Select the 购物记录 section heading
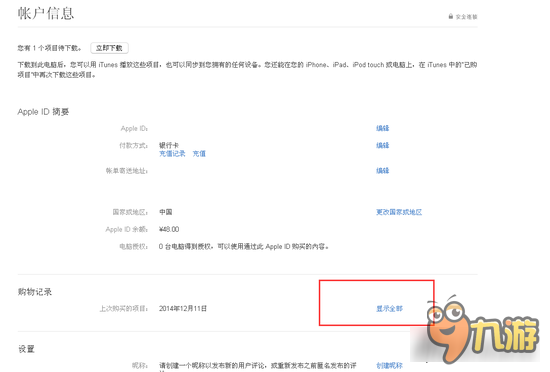 (35, 292)
